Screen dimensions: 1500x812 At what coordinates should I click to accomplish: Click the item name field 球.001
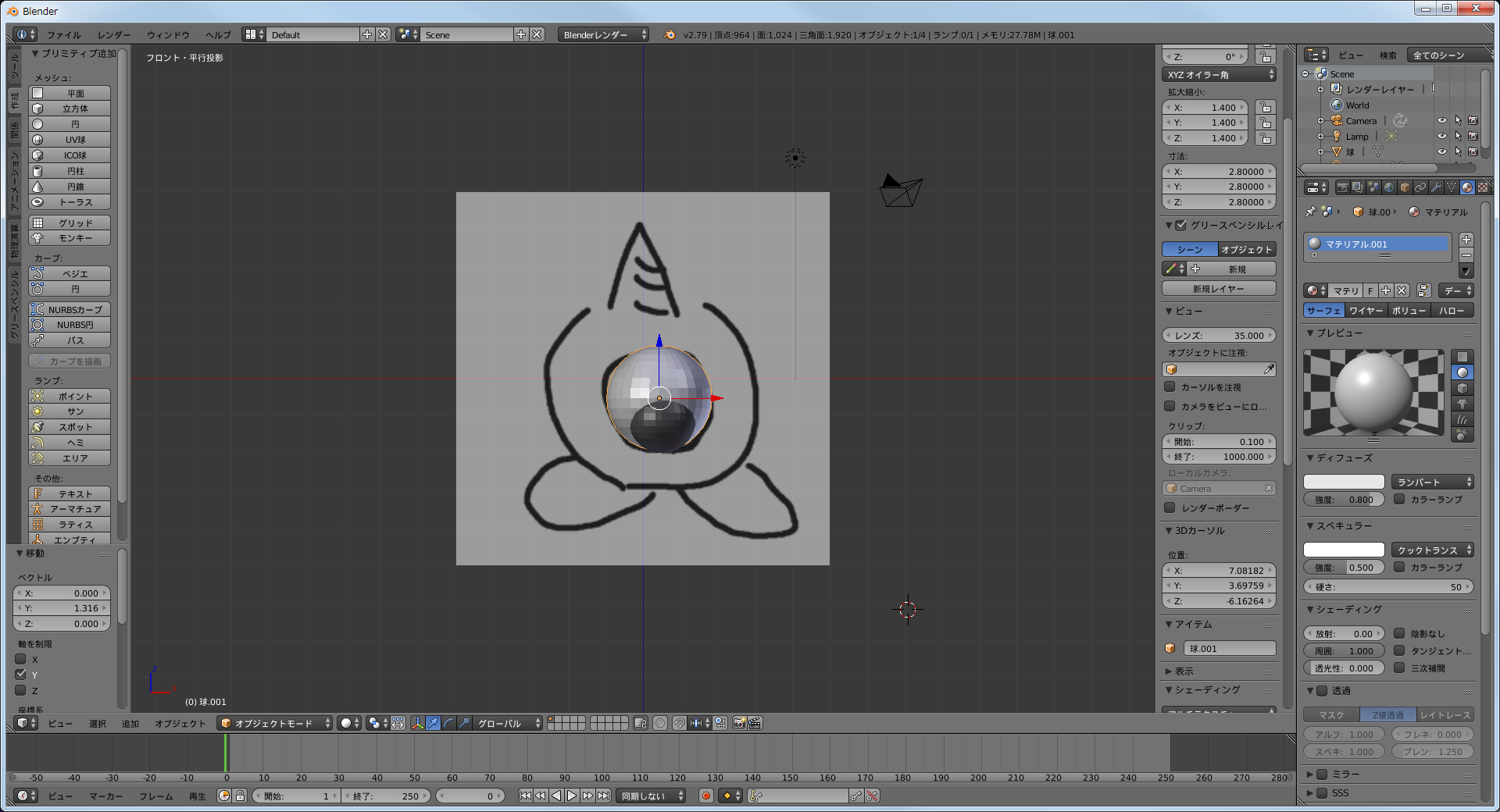tap(1230, 649)
